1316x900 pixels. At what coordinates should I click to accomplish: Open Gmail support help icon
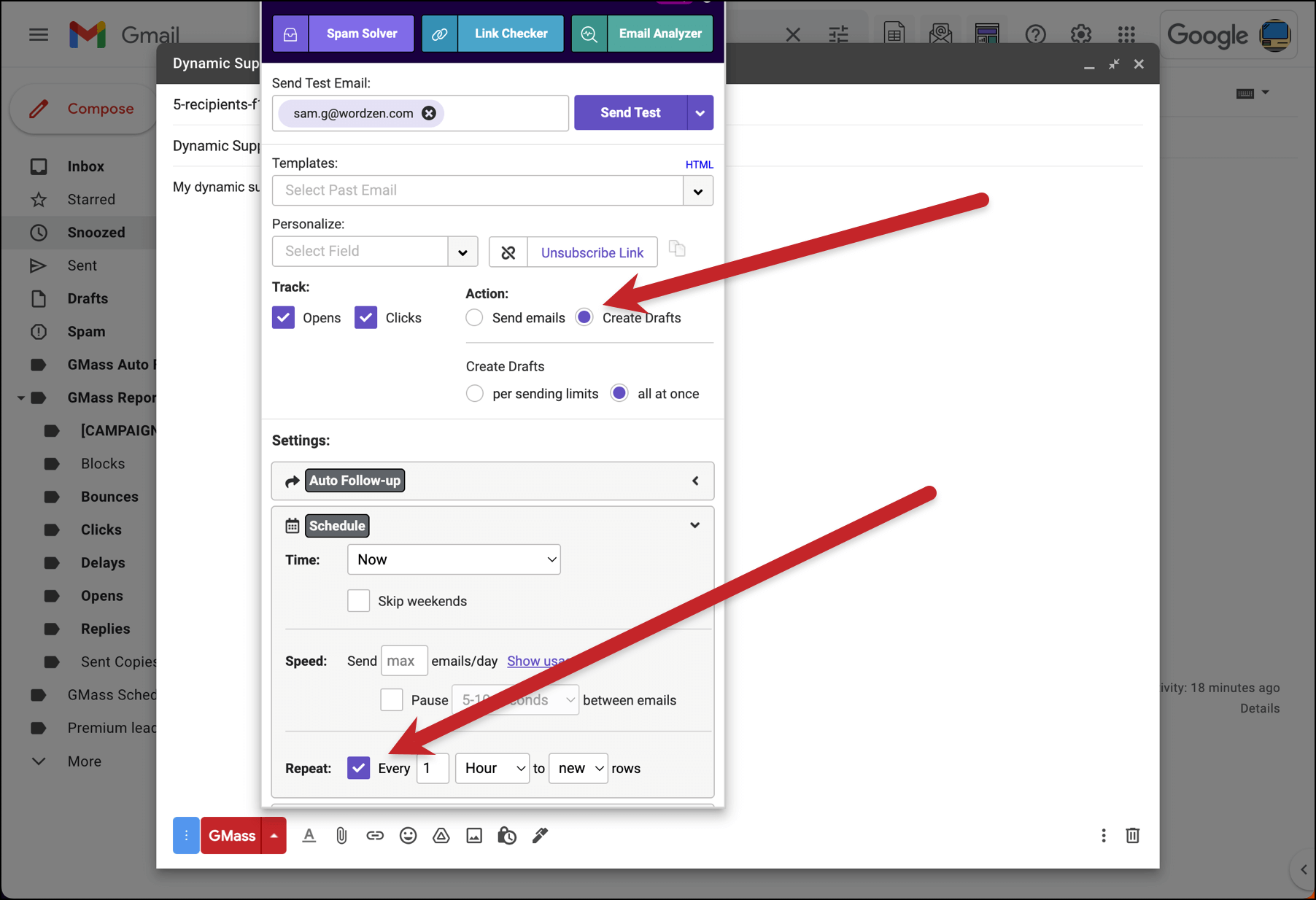tap(1035, 34)
